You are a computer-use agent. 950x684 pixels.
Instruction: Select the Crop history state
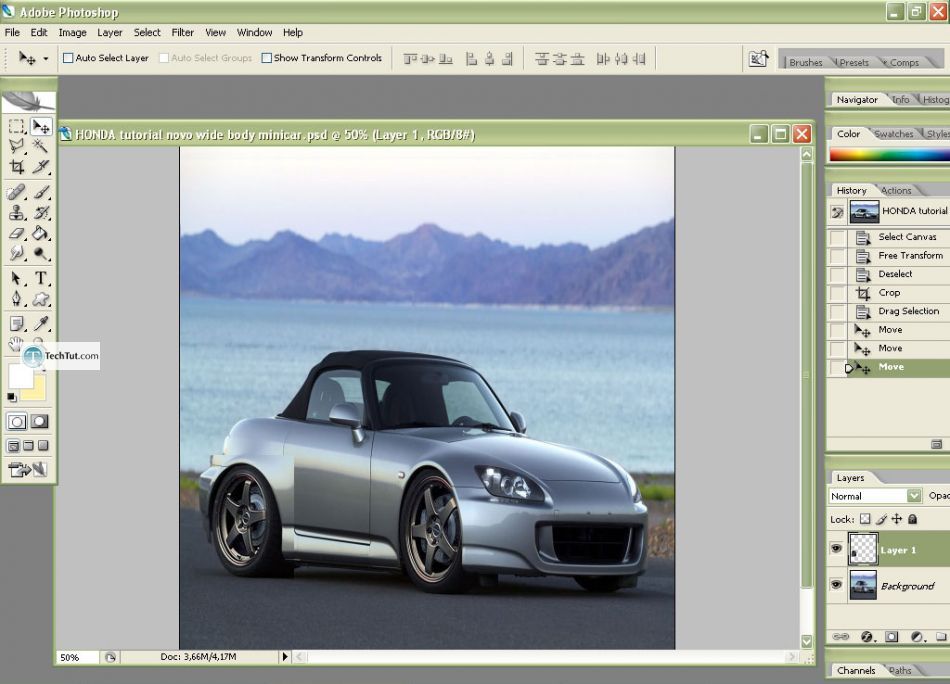click(x=889, y=293)
